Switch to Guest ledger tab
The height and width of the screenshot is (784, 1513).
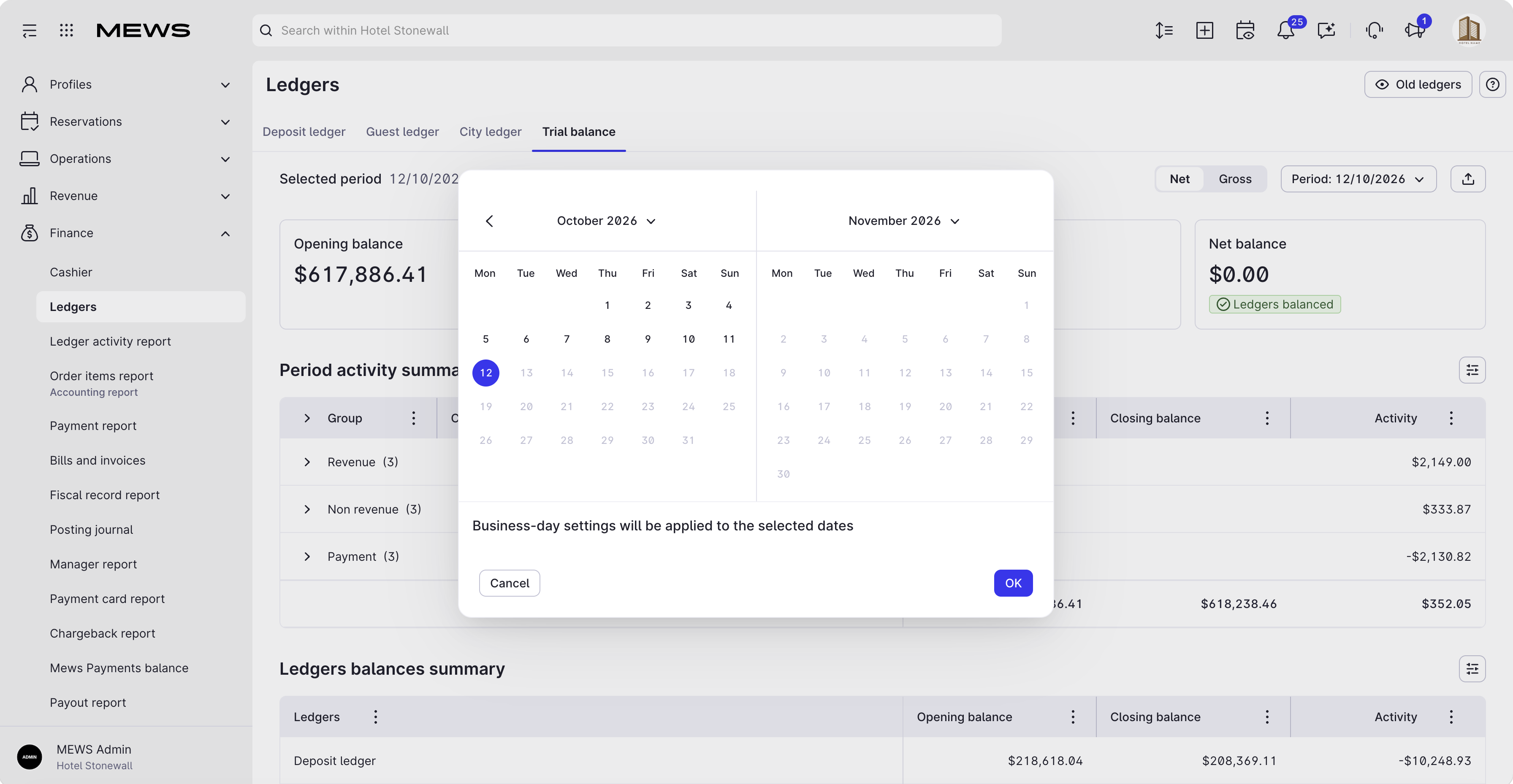click(x=402, y=132)
